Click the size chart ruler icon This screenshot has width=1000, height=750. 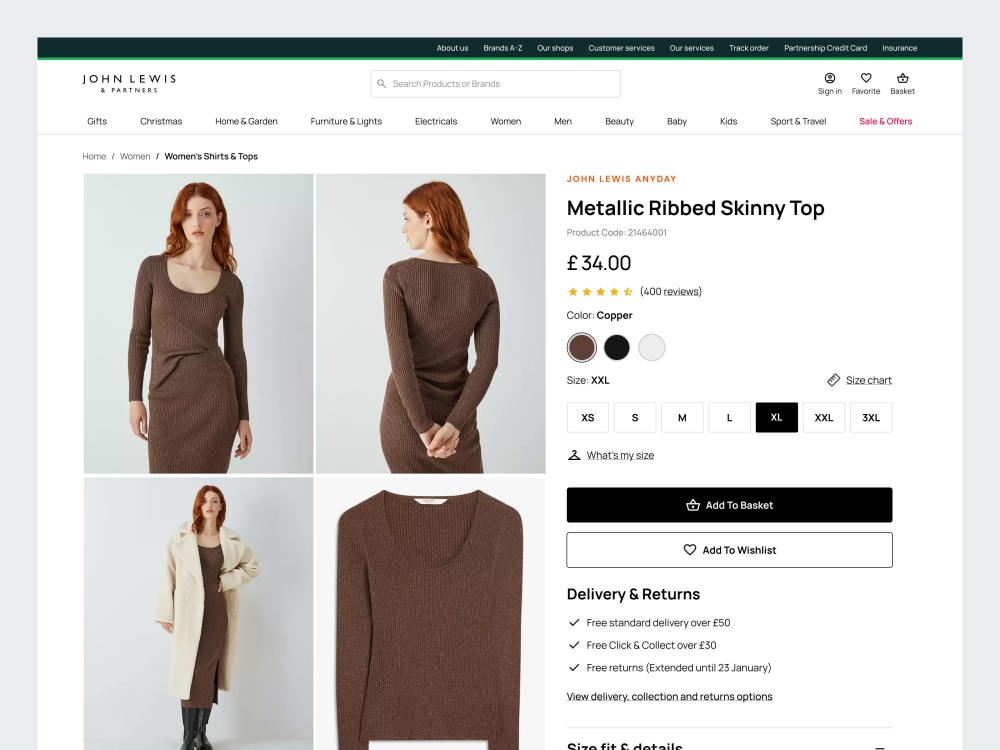(833, 380)
